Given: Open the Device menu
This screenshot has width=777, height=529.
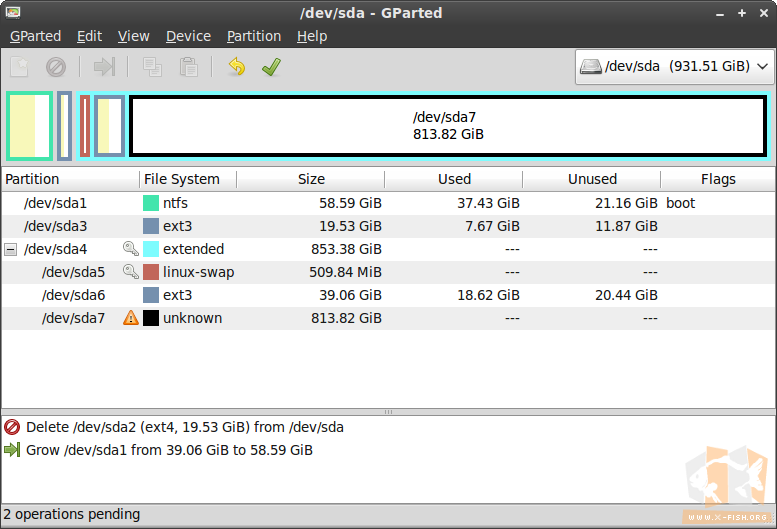Looking at the screenshot, I should pos(188,36).
